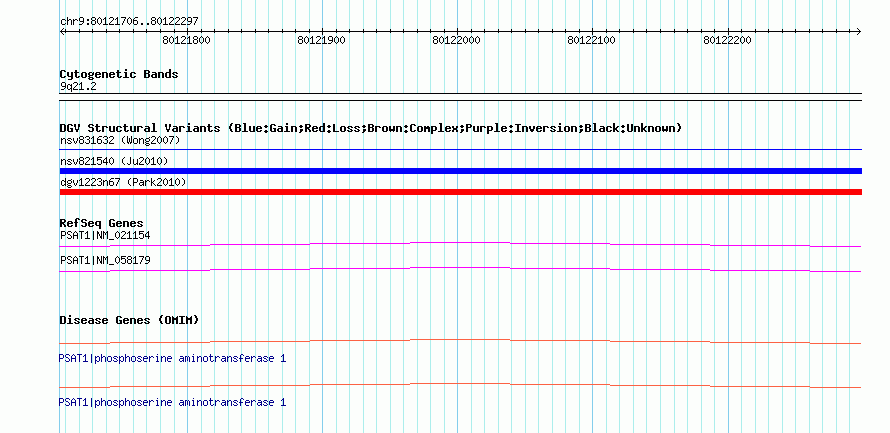Select the DGV Structural Variants track title
The width and height of the screenshot is (890, 433).
(371, 128)
